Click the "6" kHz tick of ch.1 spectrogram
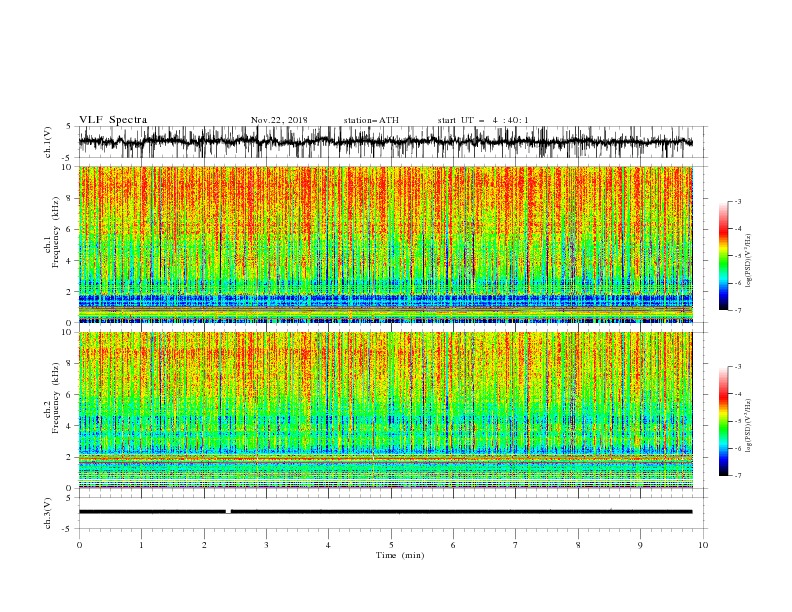792x612 pixels. [70, 230]
